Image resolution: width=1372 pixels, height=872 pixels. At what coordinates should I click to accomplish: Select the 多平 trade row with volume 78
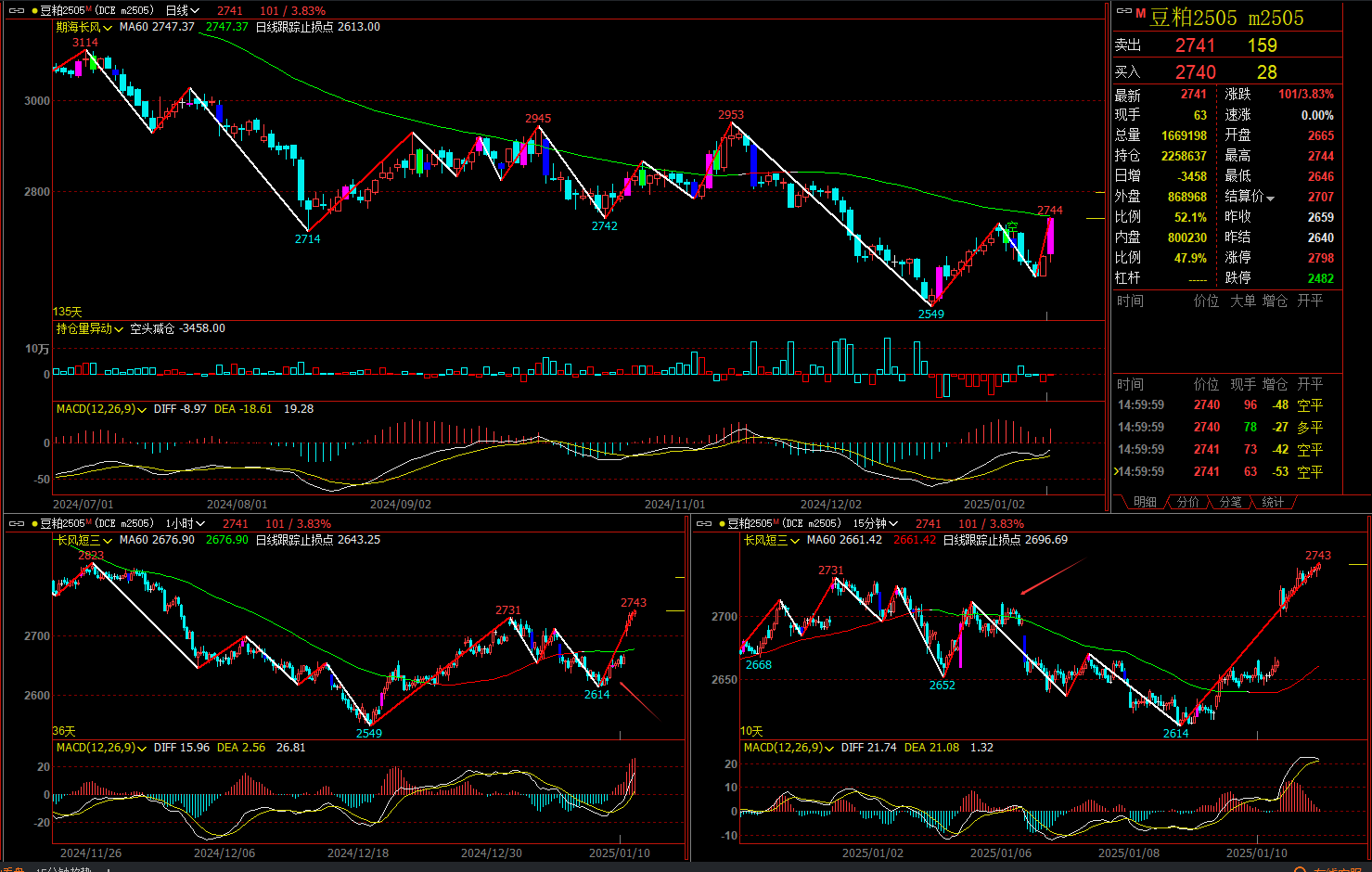point(1226,428)
